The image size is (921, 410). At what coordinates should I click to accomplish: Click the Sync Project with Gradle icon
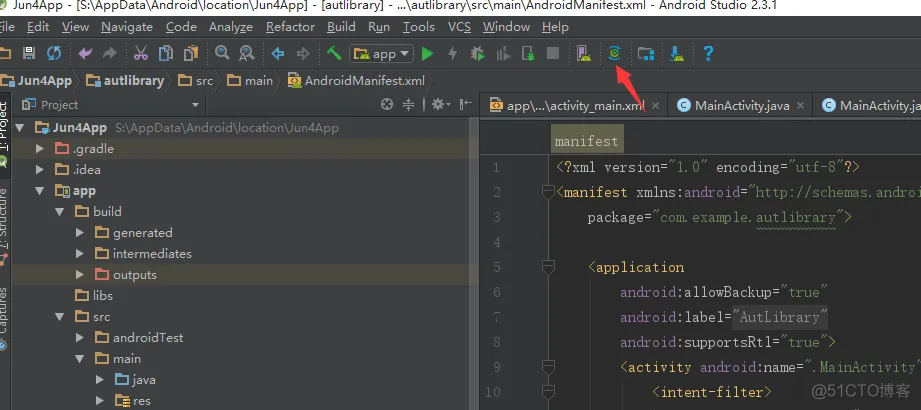point(614,53)
